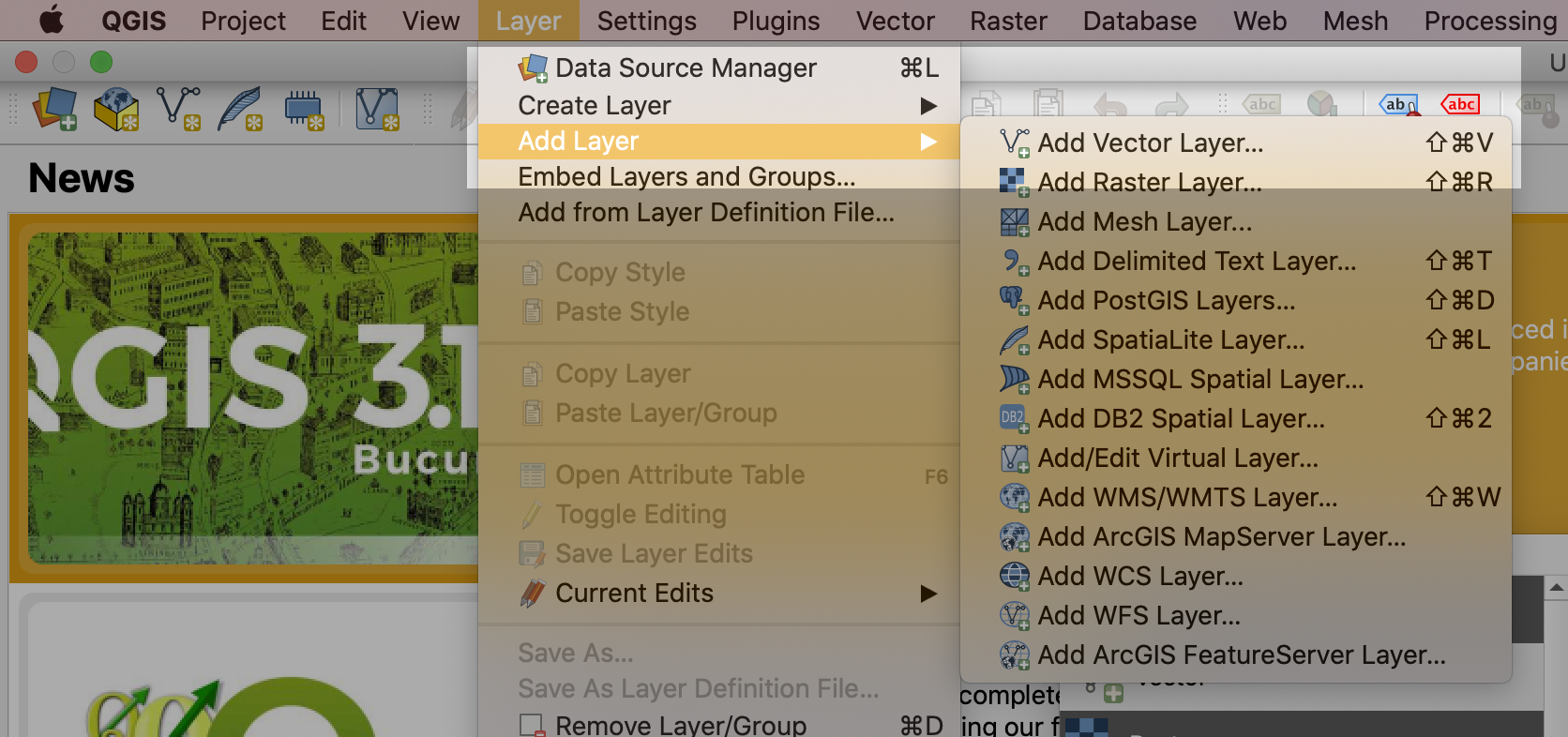The width and height of the screenshot is (1568, 737).
Task: Choose Add Vector Layer... from the submenu
Action: click(x=1236, y=143)
